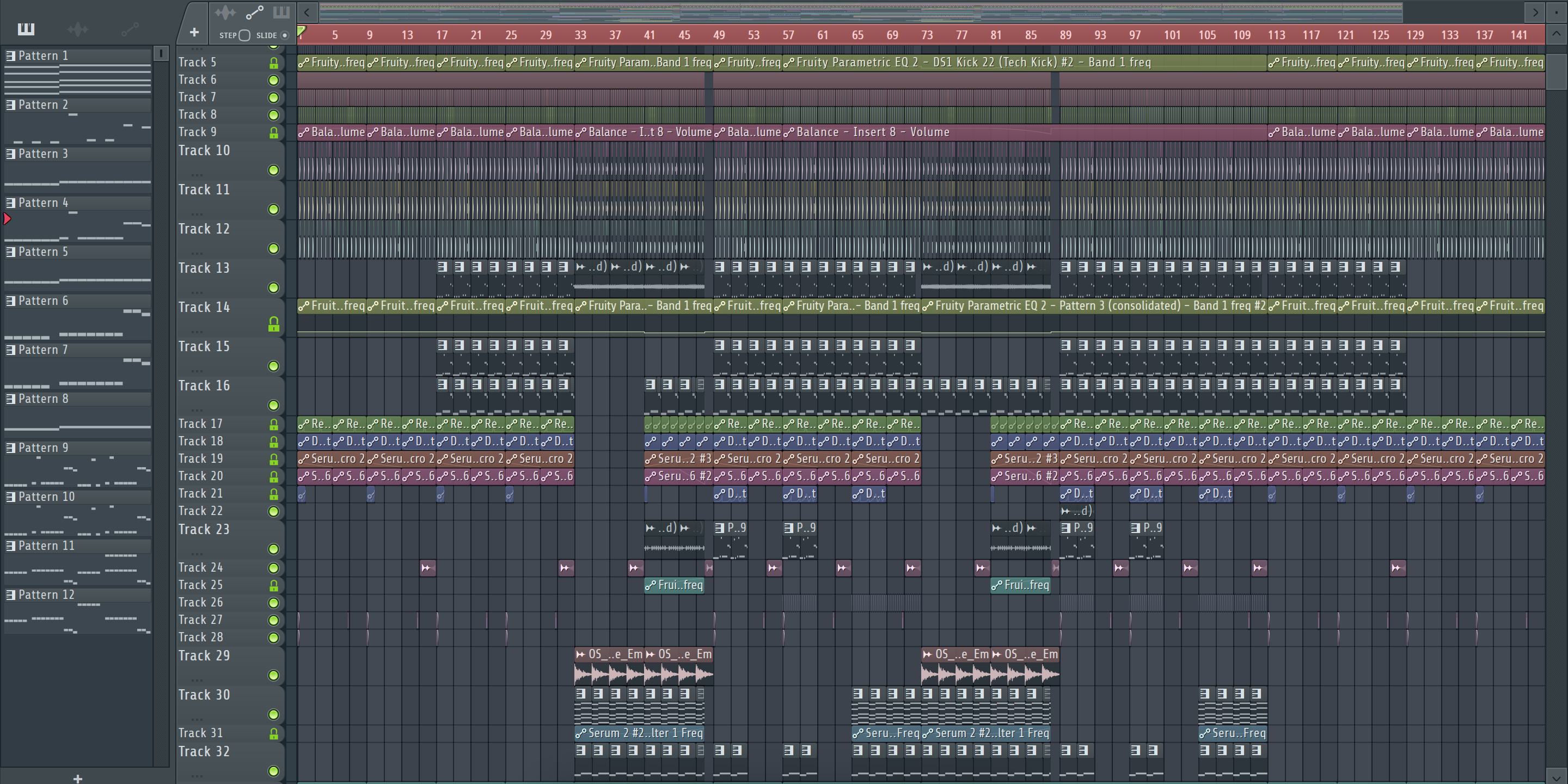Image resolution: width=1568 pixels, height=784 pixels.
Task: Click the lock icon on Track 20
Action: (x=274, y=476)
